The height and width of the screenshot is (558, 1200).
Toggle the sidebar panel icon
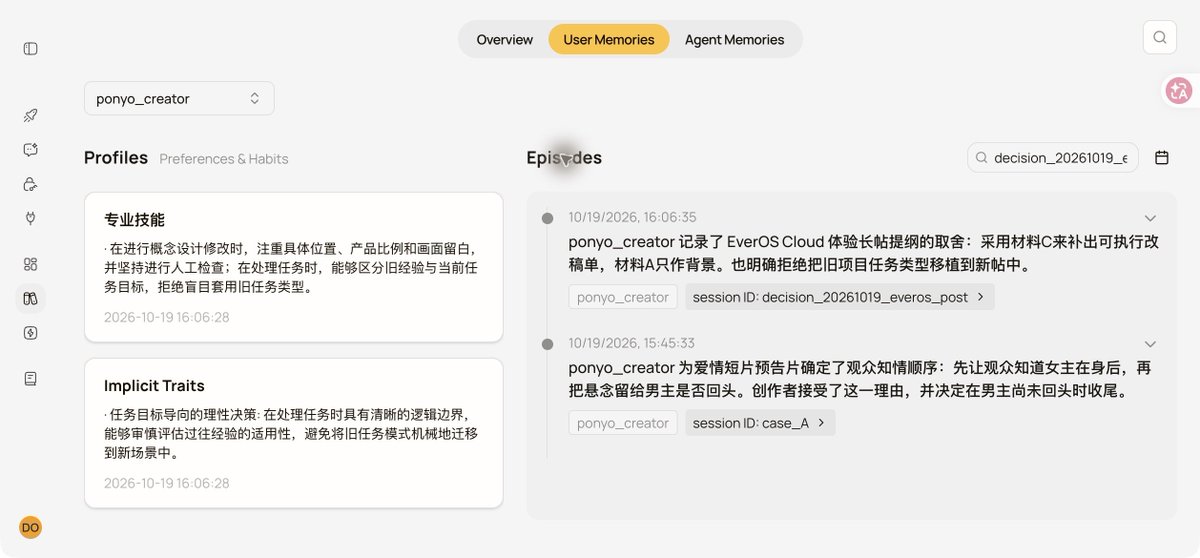(x=31, y=48)
